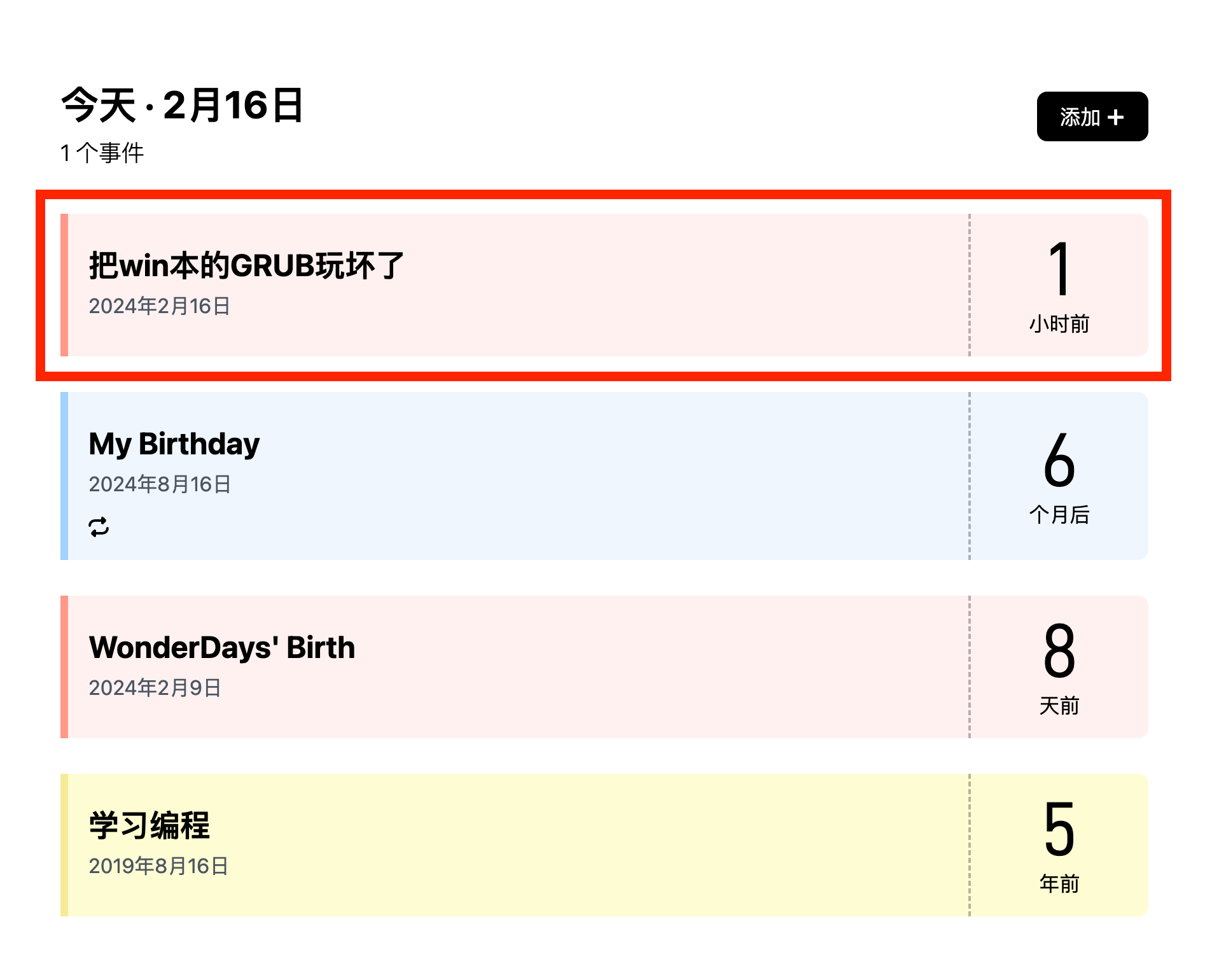Viewport: 1219px width, 980px height.
Task: Click the 今天 · 2月16日 heading
Action: tap(182, 105)
